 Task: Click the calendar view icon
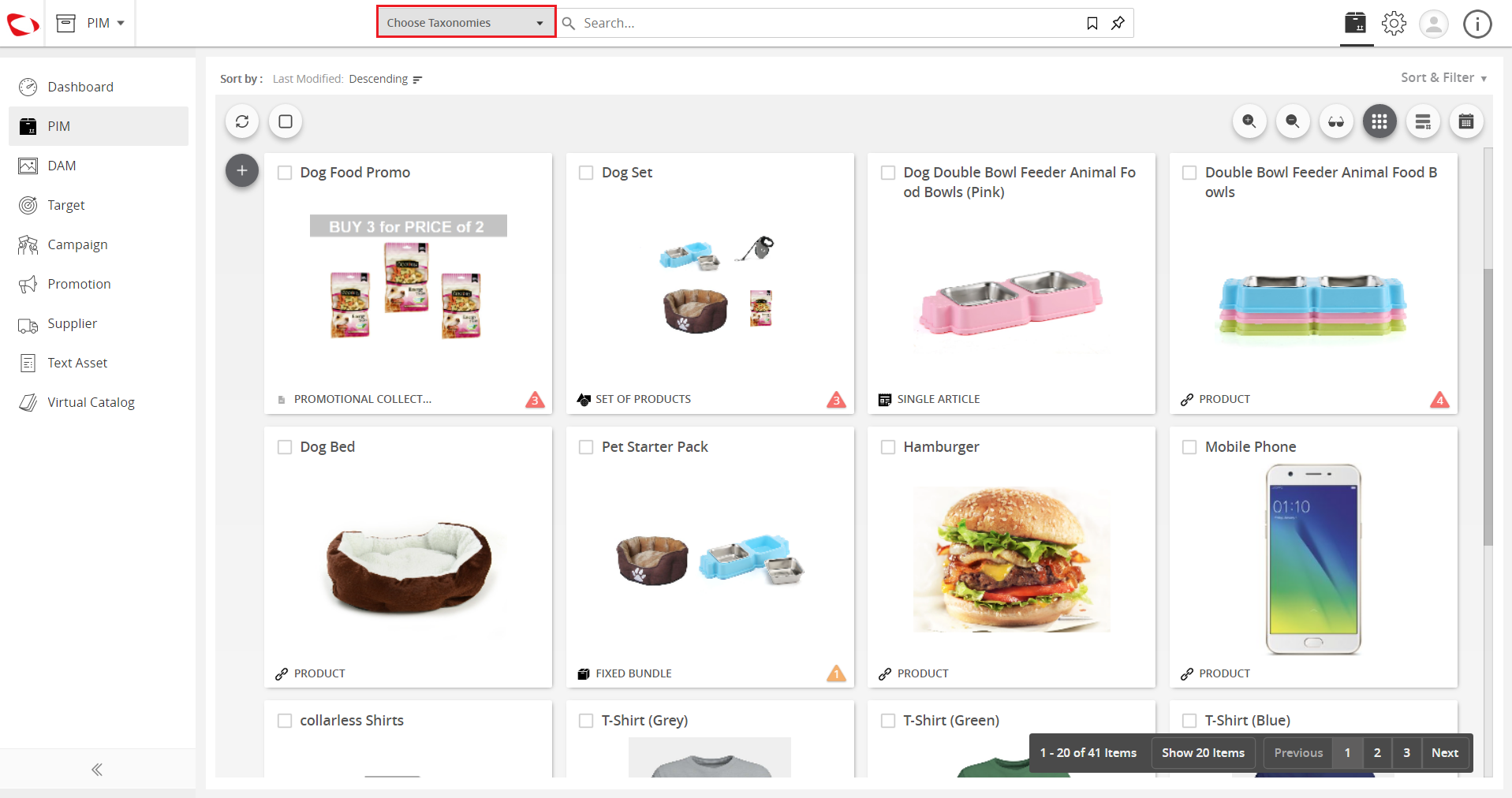(1466, 121)
